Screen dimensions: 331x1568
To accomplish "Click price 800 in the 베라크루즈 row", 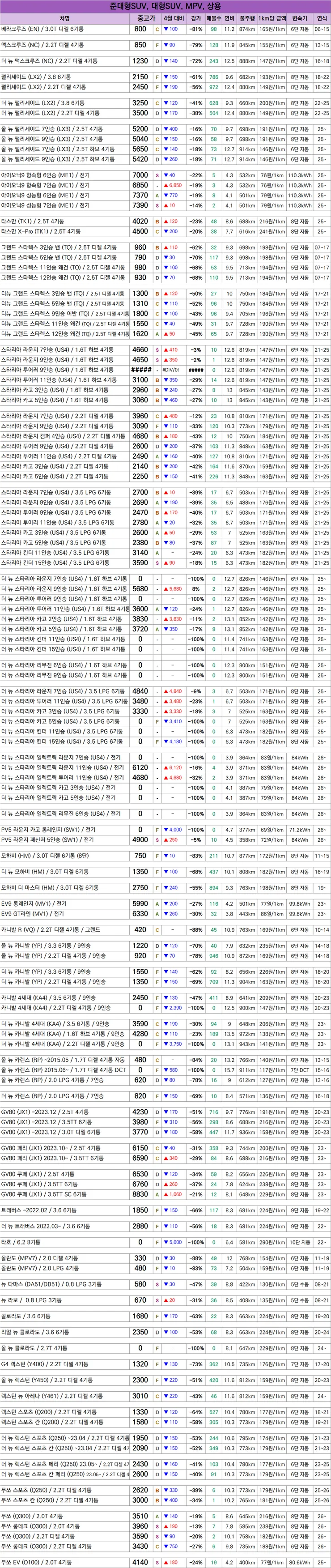I will click(x=140, y=29).
